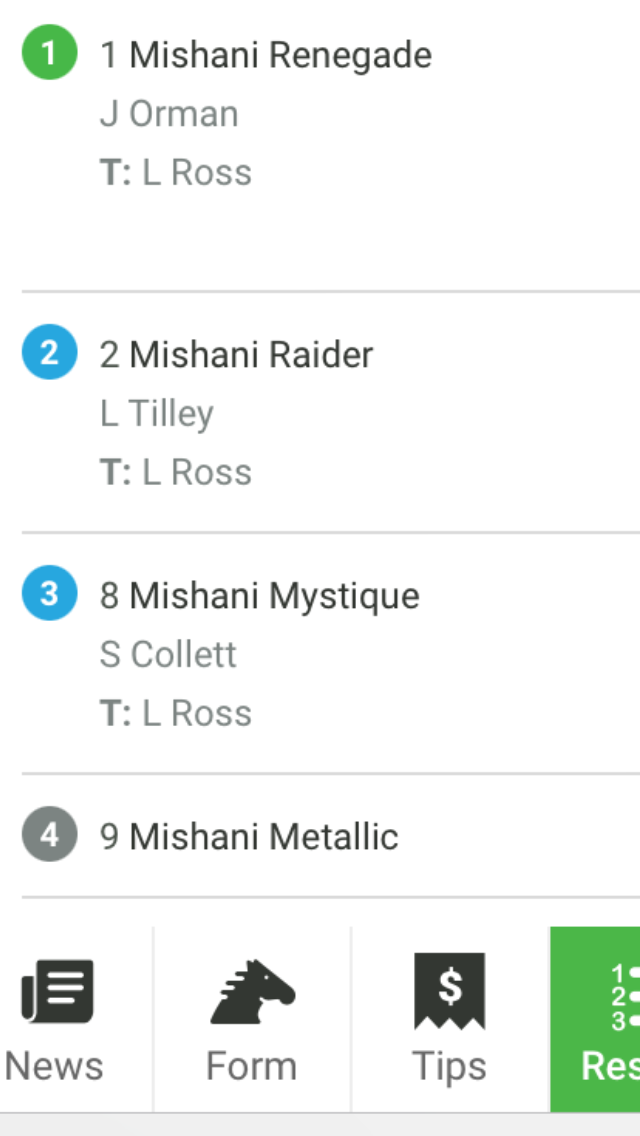Open runner 2 Mishani Raider
Screen dimensions: 640x1136
[x=236, y=355]
